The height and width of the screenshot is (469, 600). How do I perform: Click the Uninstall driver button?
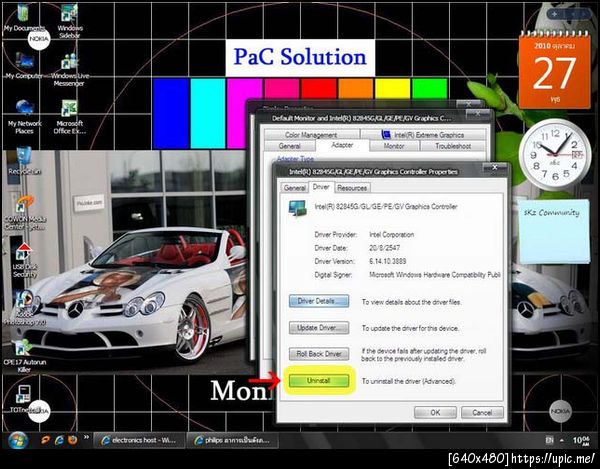pyautogui.click(x=319, y=381)
